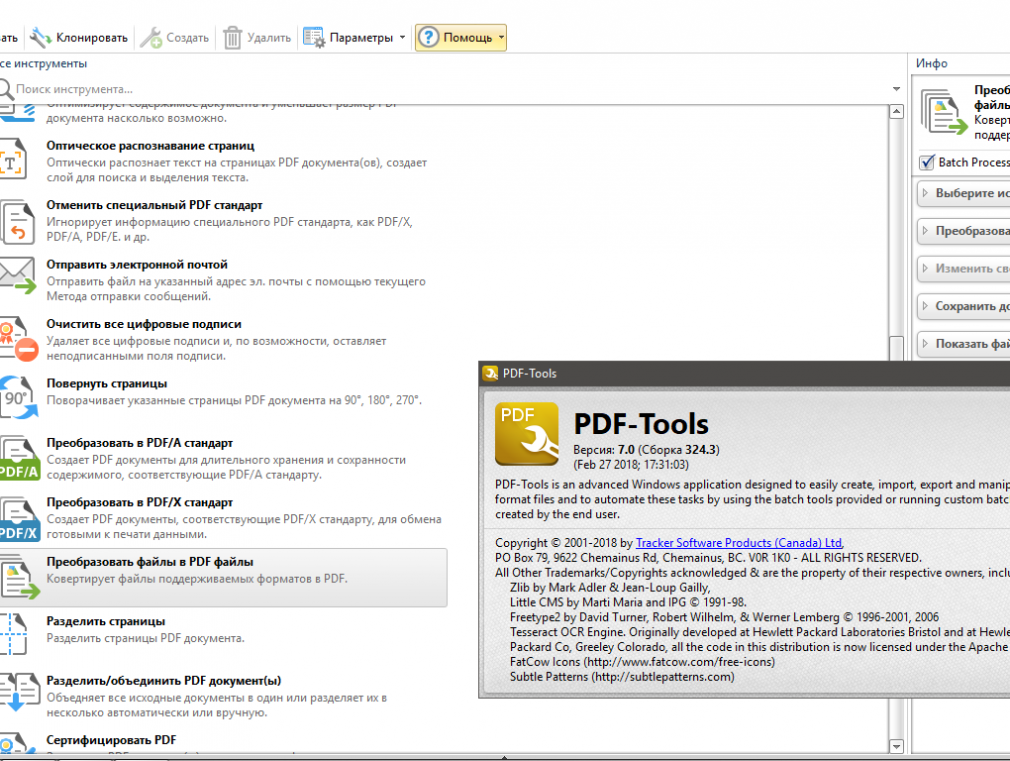Focus the tool search field Поиск инструмента
The width and height of the screenshot is (1010, 761).
pos(451,89)
